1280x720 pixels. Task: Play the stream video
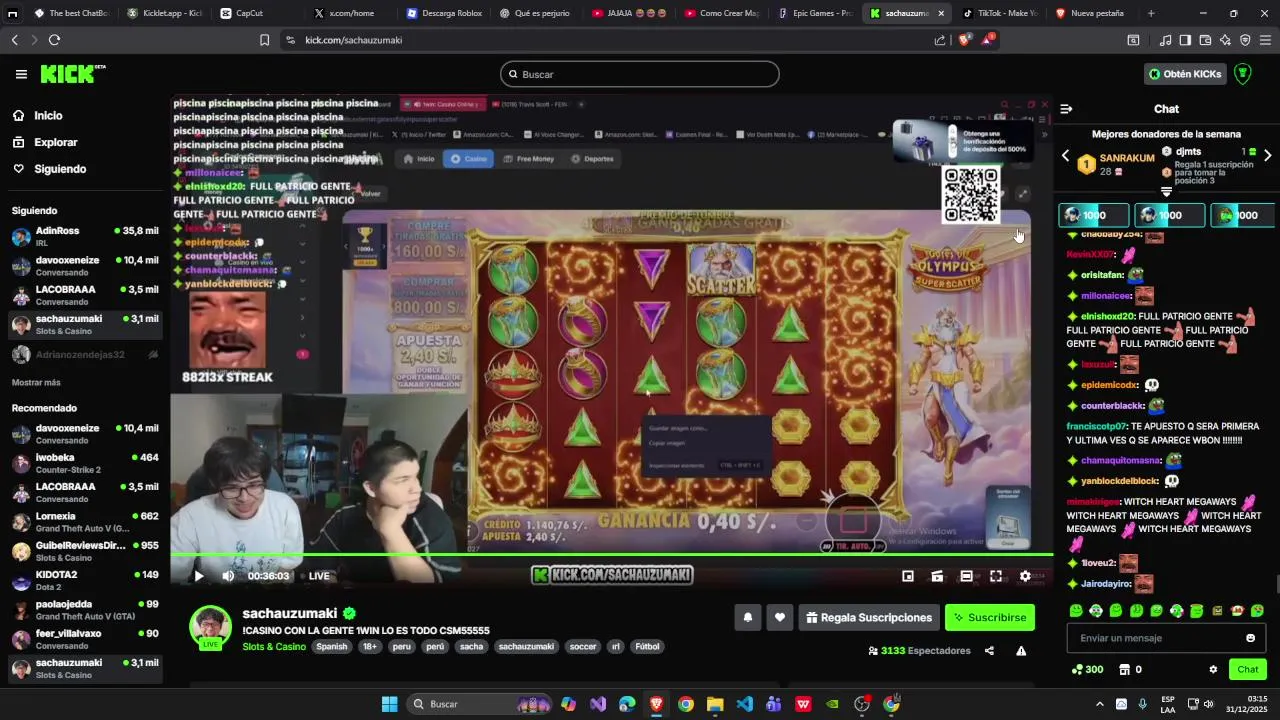click(198, 576)
